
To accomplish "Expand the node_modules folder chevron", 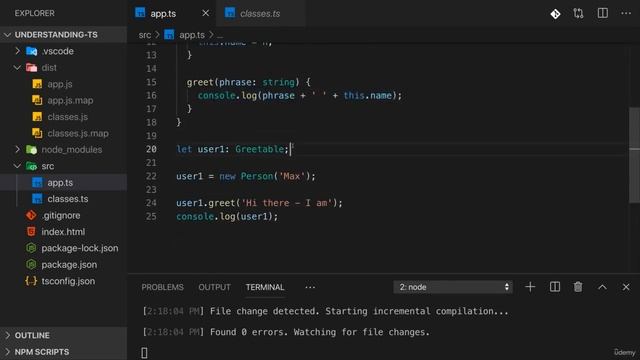I will [17, 149].
